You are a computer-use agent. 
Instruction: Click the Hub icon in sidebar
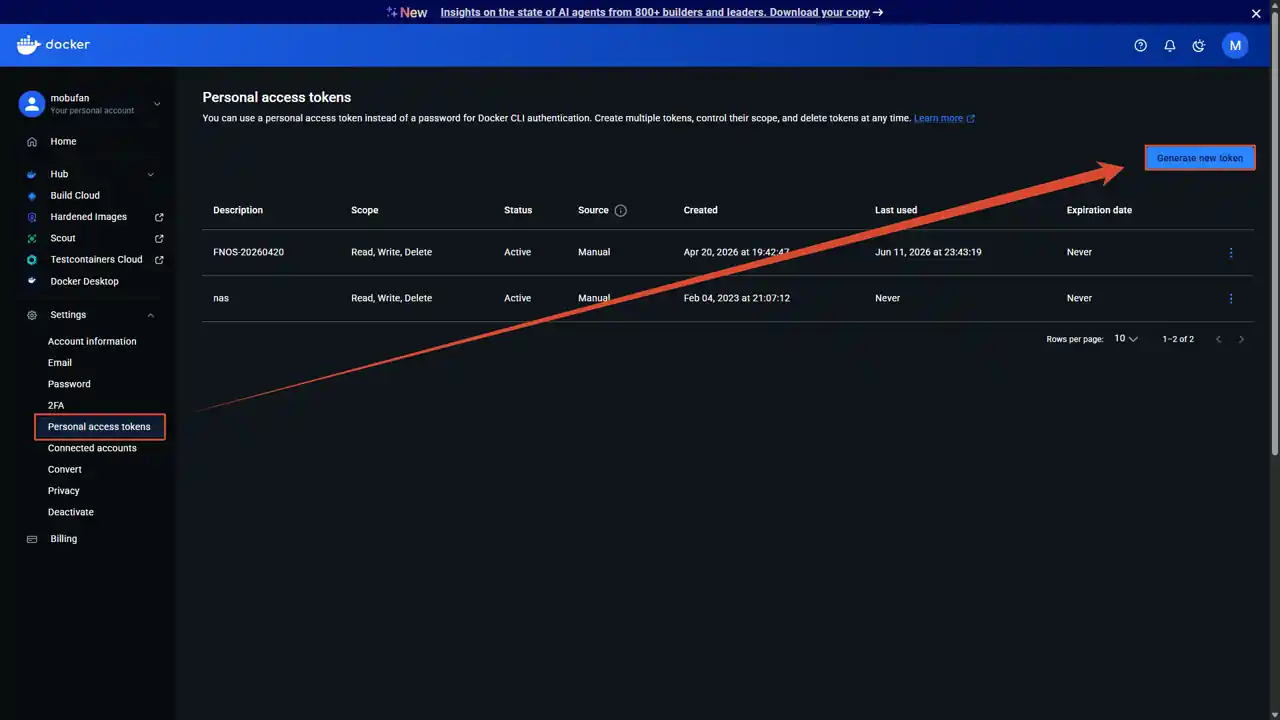(x=32, y=174)
